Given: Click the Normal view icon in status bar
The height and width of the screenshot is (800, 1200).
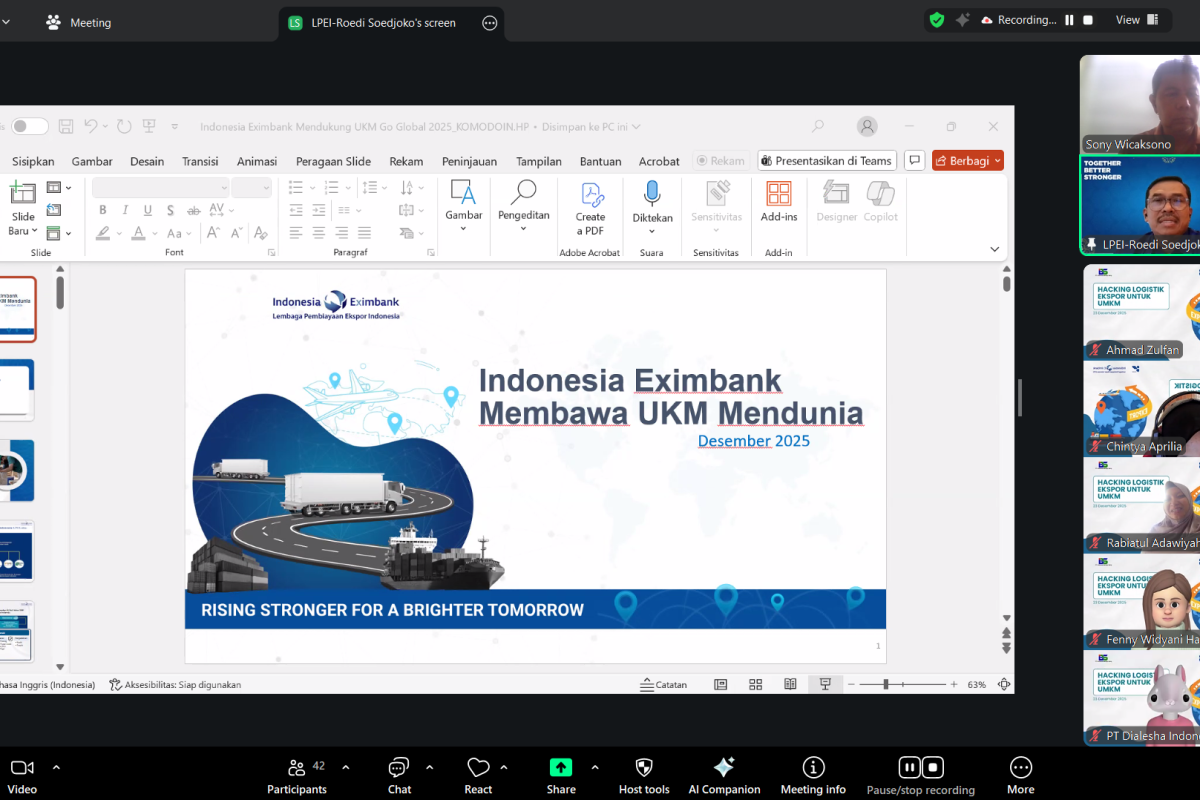Looking at the screenshot, I should pyautogui.click(x=721, y=685).
